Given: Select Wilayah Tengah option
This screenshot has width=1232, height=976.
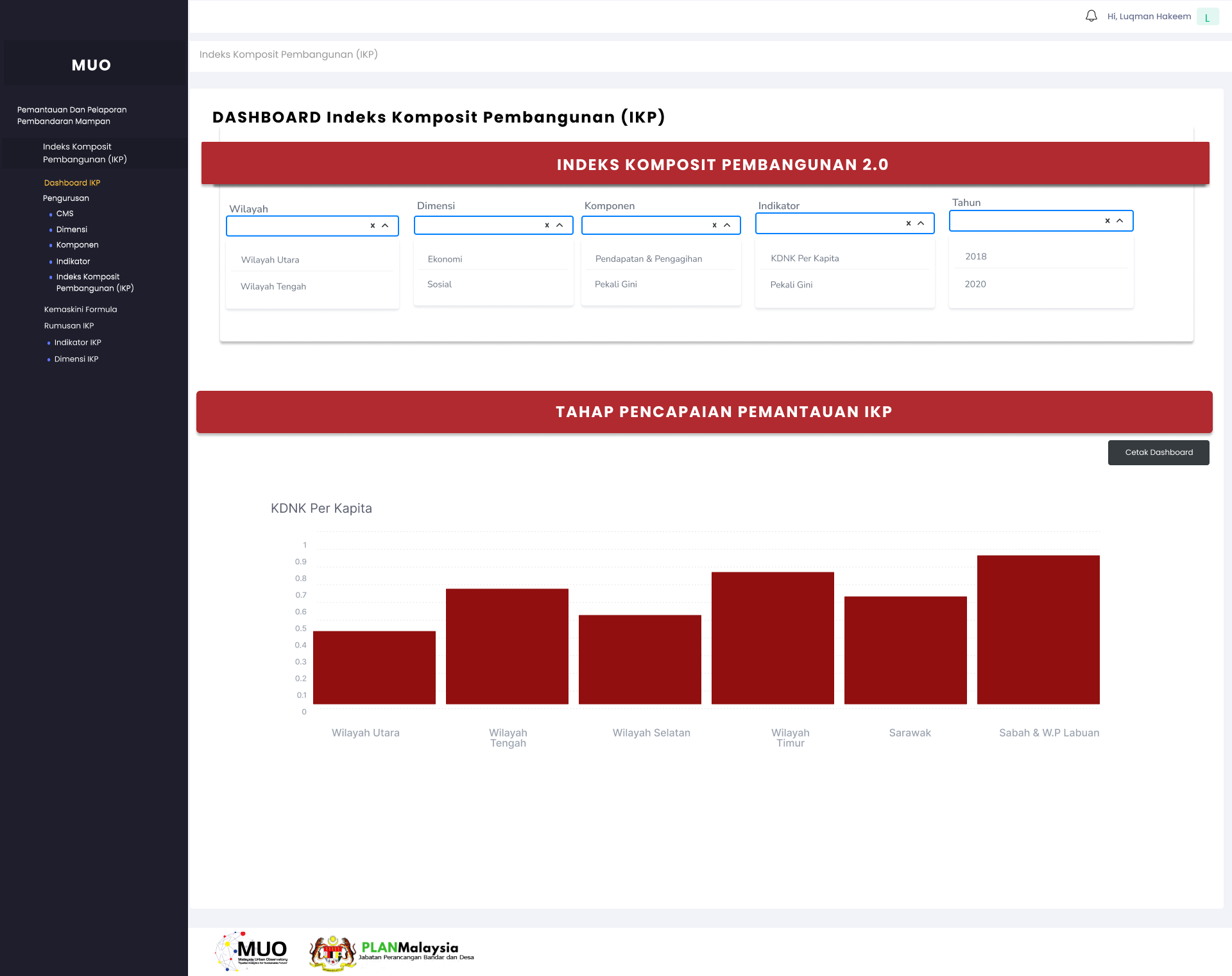Looking at the screenshot, I should tap(273, 287).
